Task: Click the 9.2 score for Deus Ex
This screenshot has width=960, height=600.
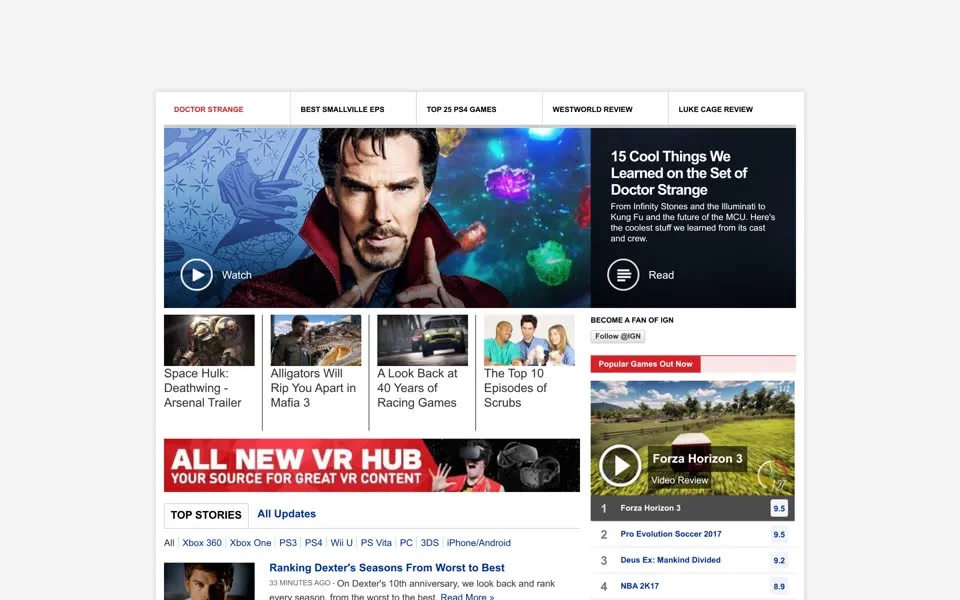Action: pos(779,560)
